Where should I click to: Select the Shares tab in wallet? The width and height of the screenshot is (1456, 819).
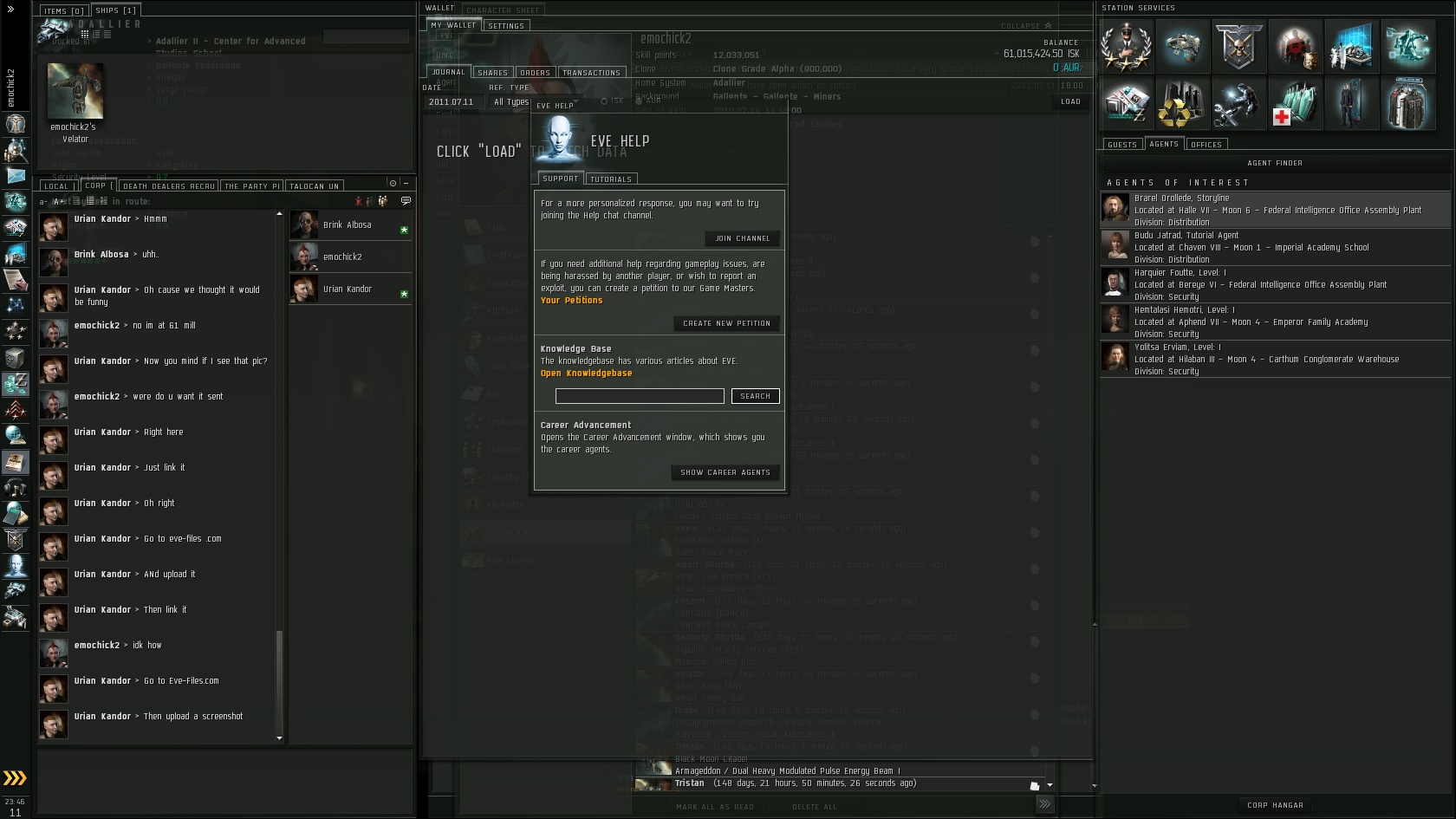(492, 73)
